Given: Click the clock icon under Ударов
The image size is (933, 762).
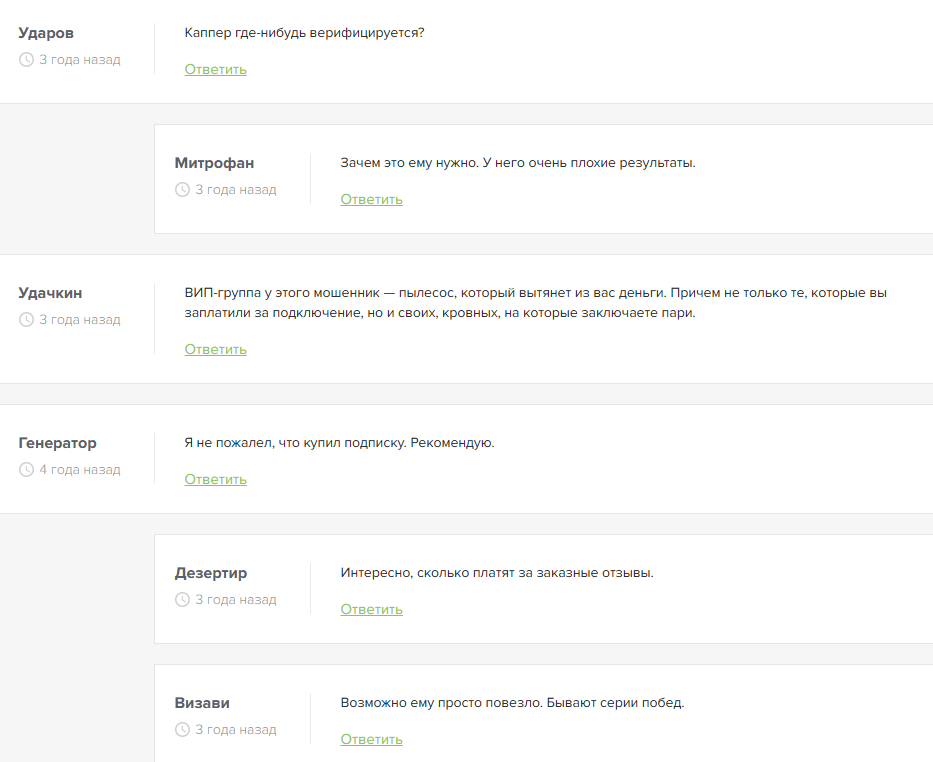Looking at the screenshot, I should coord(26,60).
